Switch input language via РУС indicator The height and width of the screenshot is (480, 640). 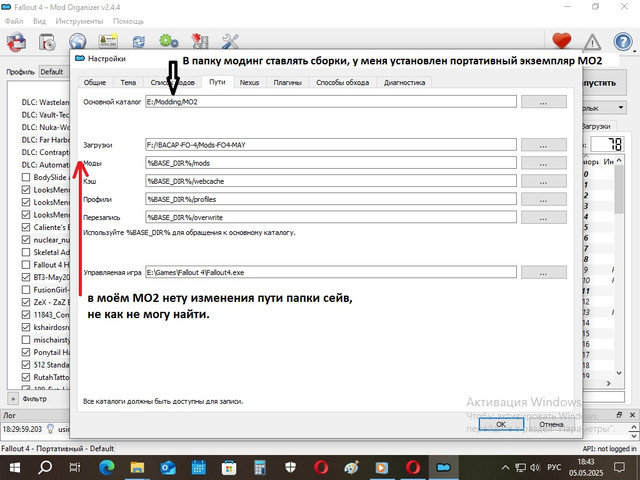click(554, 467)
